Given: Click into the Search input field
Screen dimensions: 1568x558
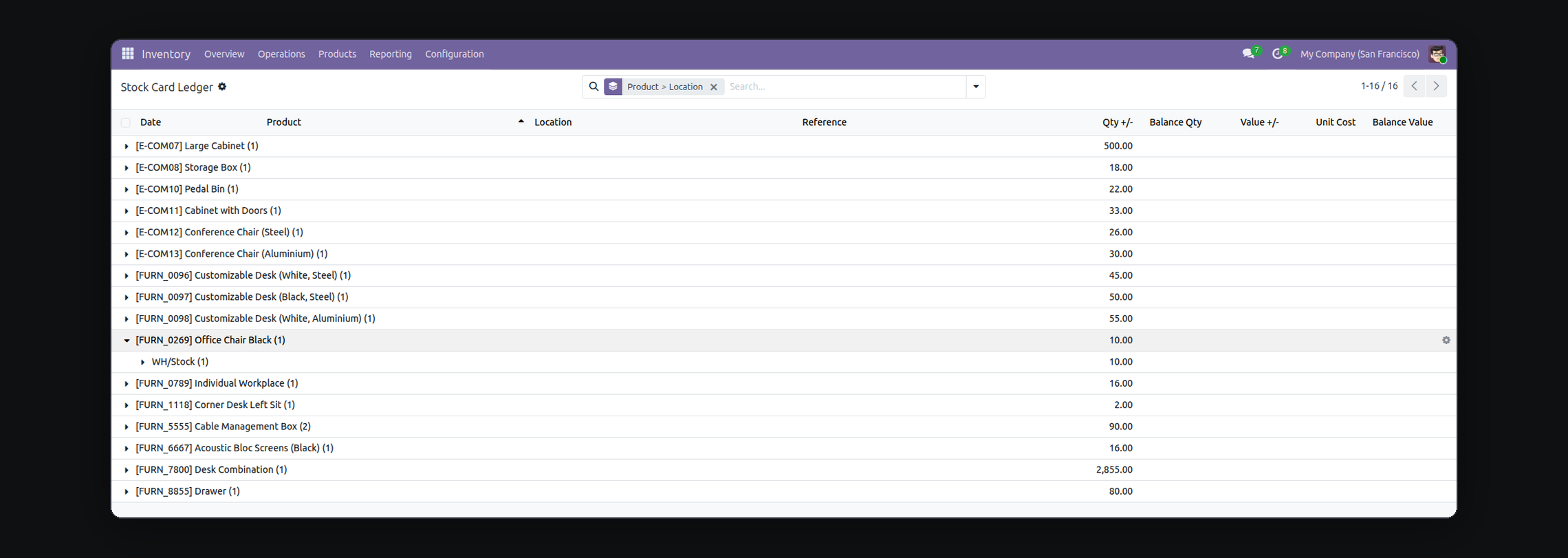Looking at the screenshot, I should coord(845,87).
